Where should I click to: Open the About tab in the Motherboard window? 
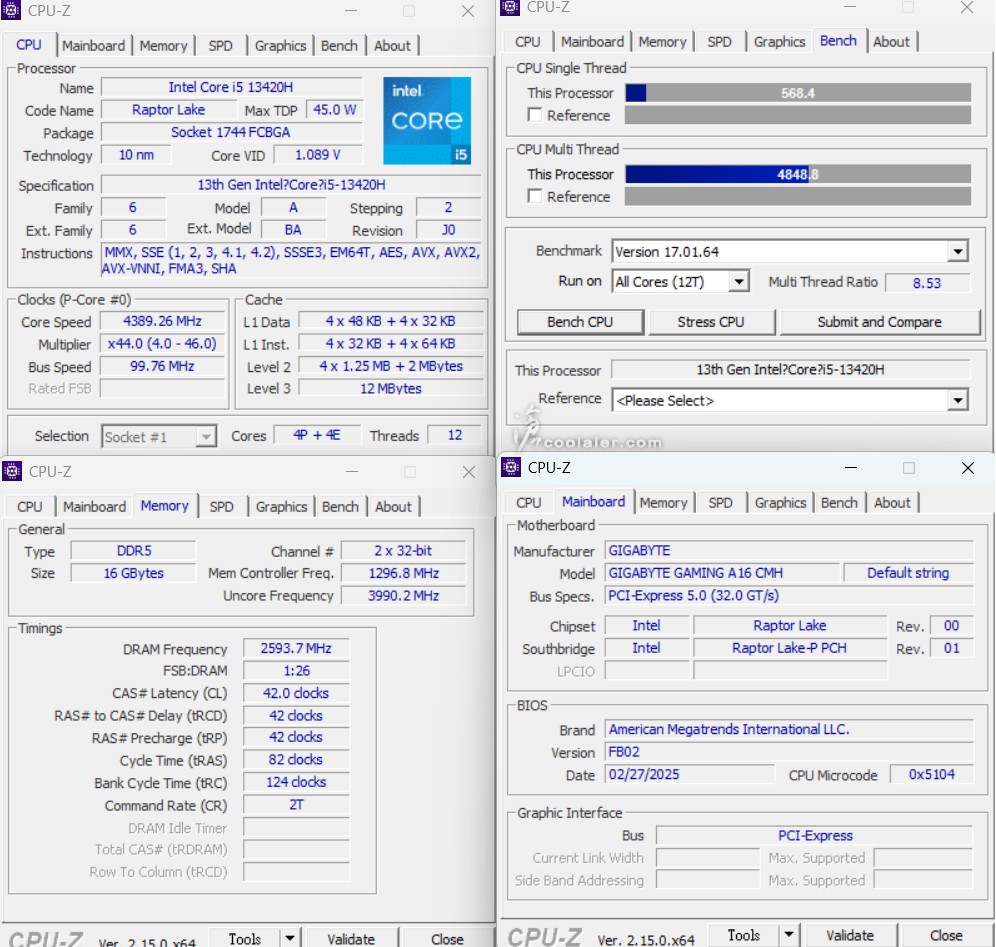[892, 503]
